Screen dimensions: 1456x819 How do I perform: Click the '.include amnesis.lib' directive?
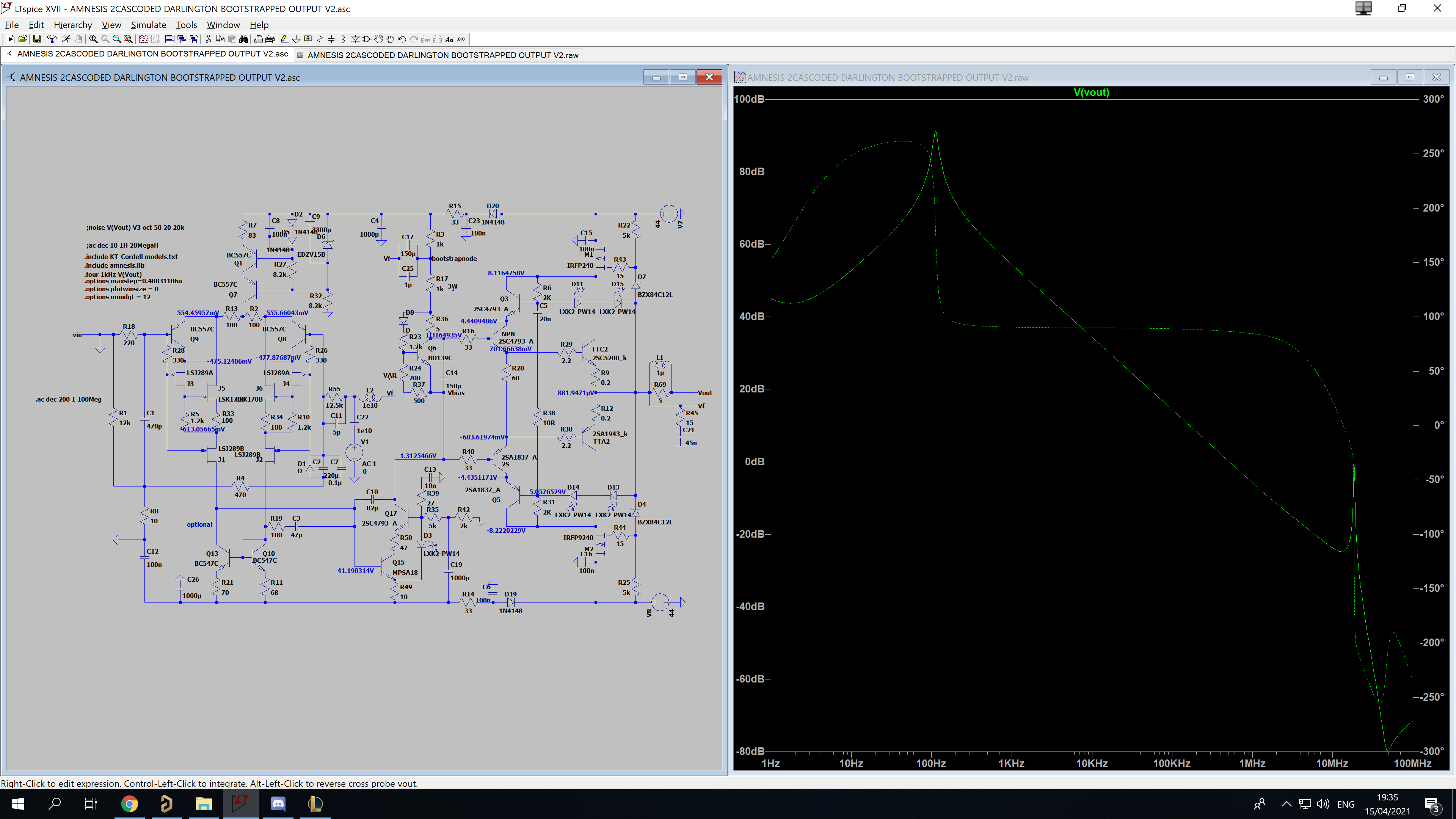click(114, 265)
